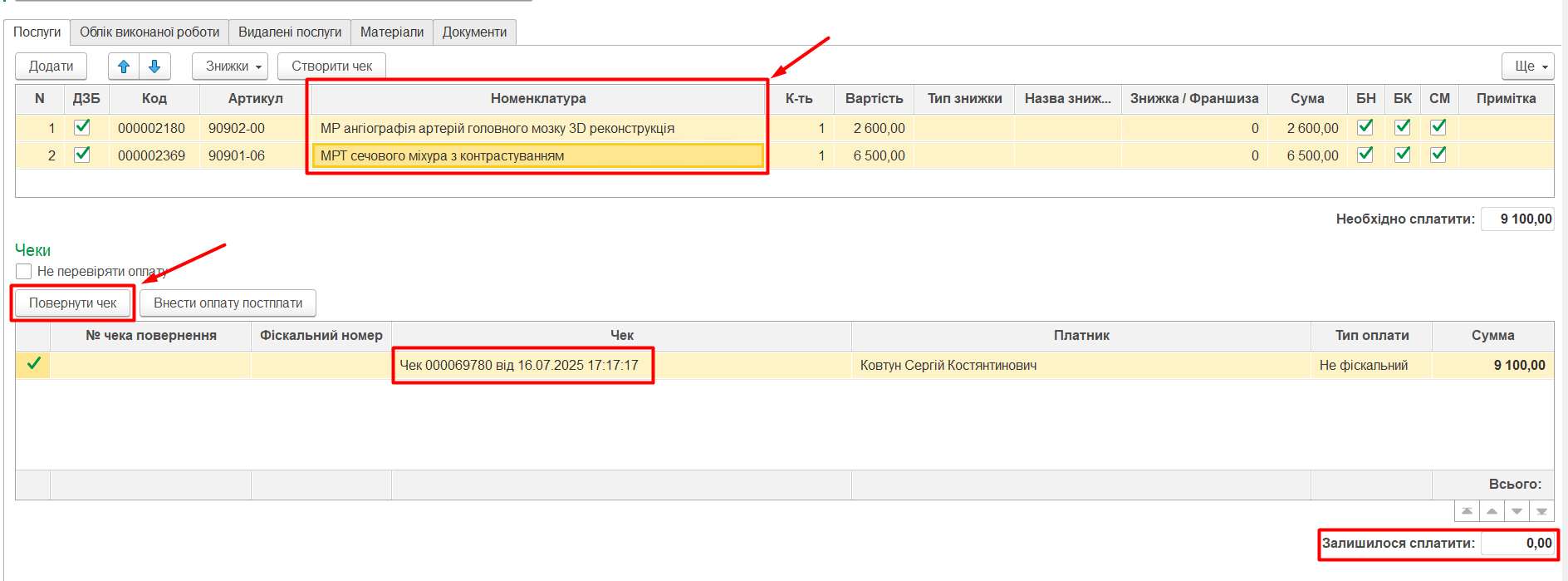1568x581 pixels.
Task: Click the move row down arrow
Action: (x=154, y=66)
